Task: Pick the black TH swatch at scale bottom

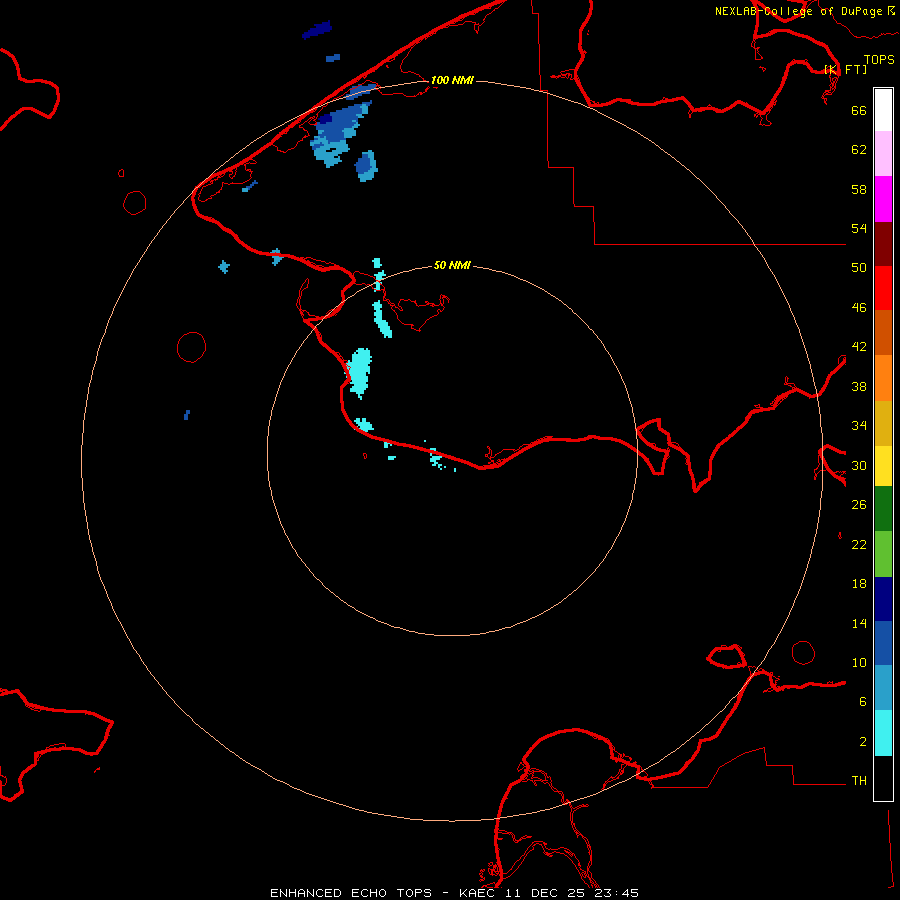Action: click(x=883, y=778)
